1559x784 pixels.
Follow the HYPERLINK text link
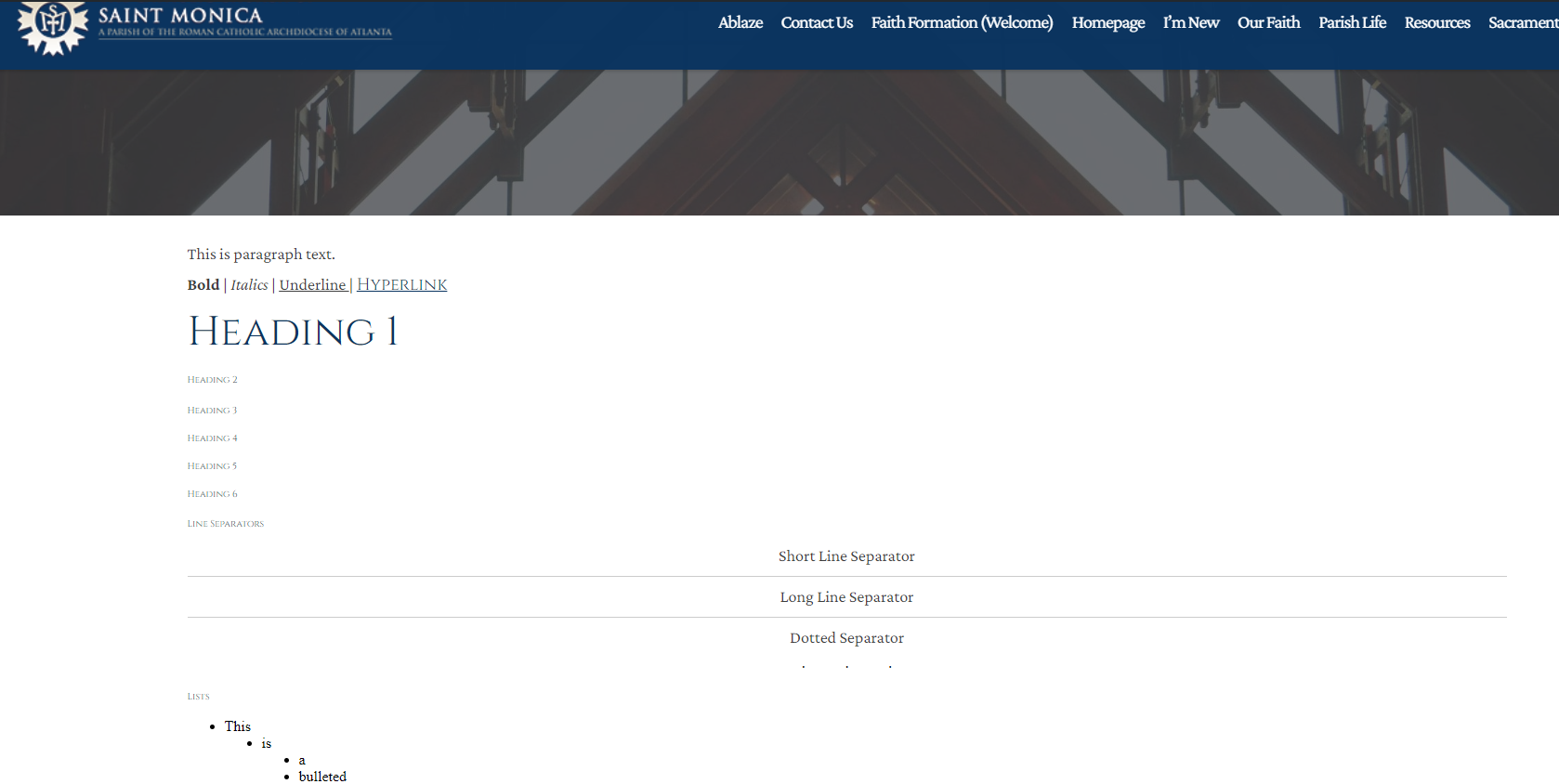tap(401, 285)
